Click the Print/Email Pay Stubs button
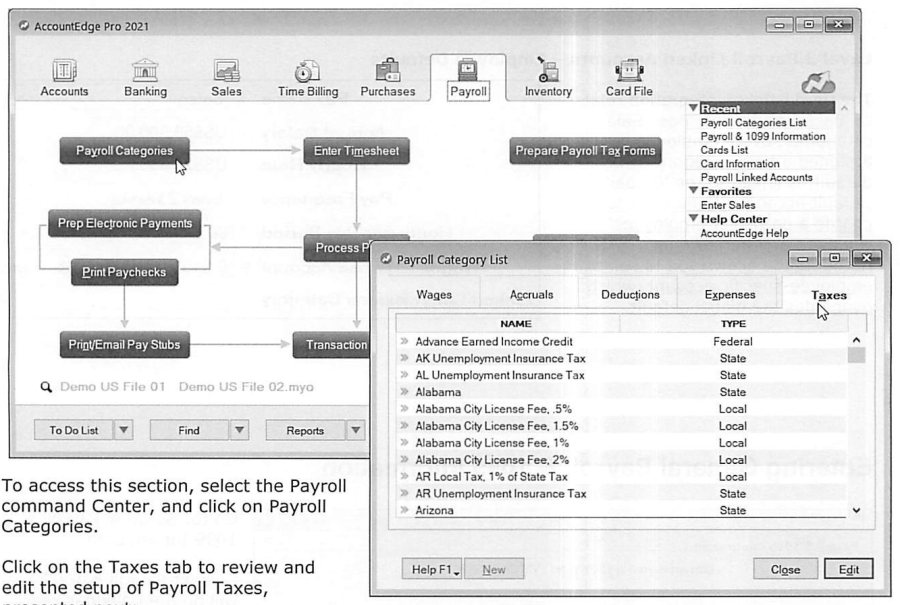Viewport: 900px width, 605px height. tap(125, 344)
